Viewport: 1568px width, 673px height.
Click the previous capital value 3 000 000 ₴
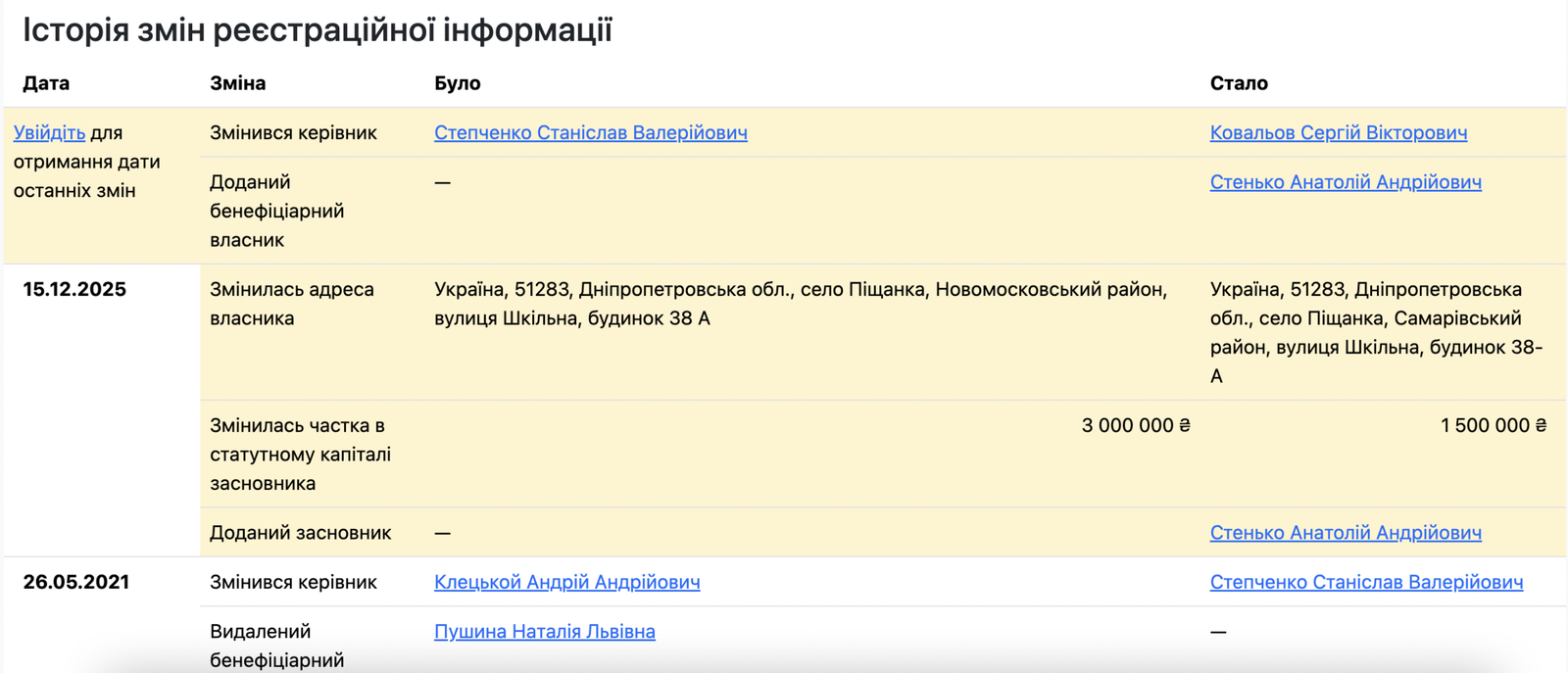coord(1135,425)
